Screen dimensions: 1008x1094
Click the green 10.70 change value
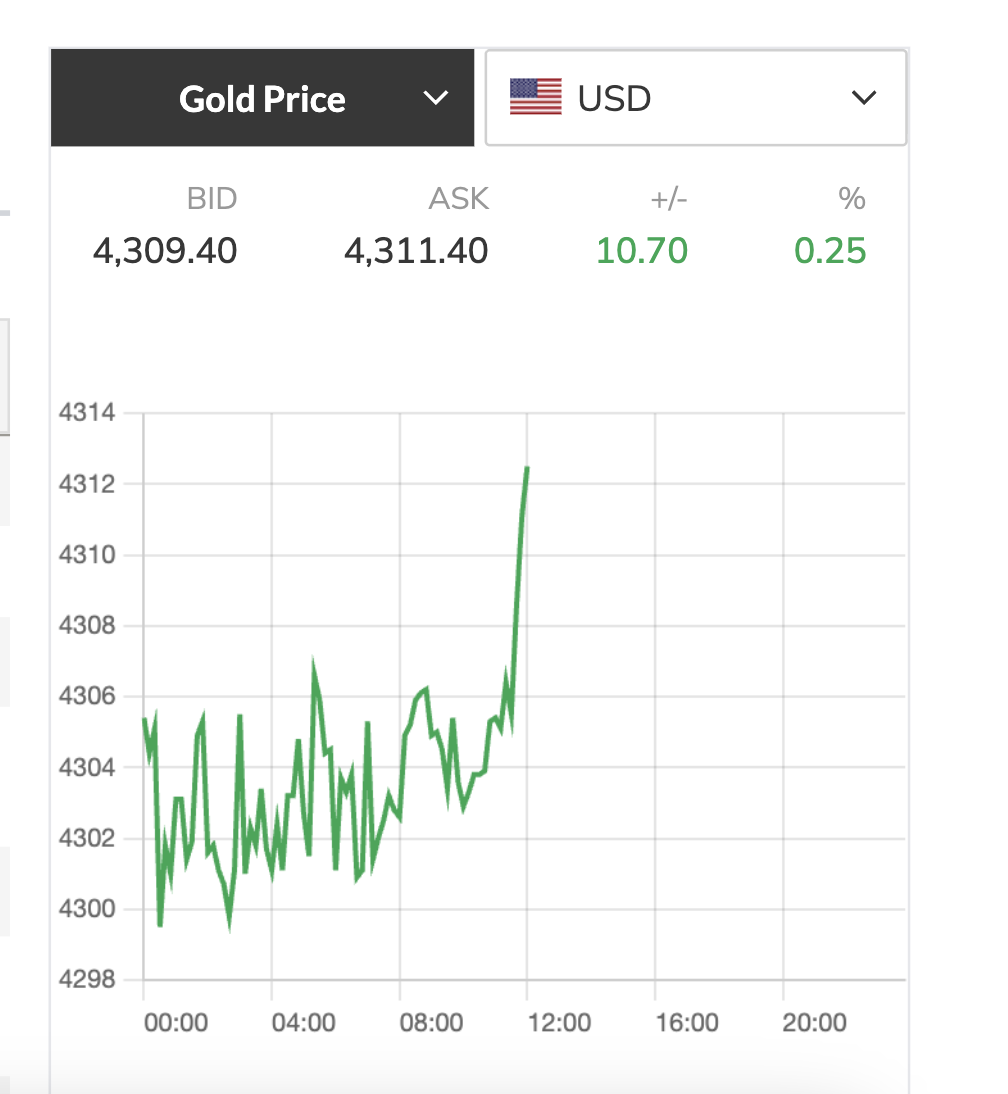(x=642, y=250)
